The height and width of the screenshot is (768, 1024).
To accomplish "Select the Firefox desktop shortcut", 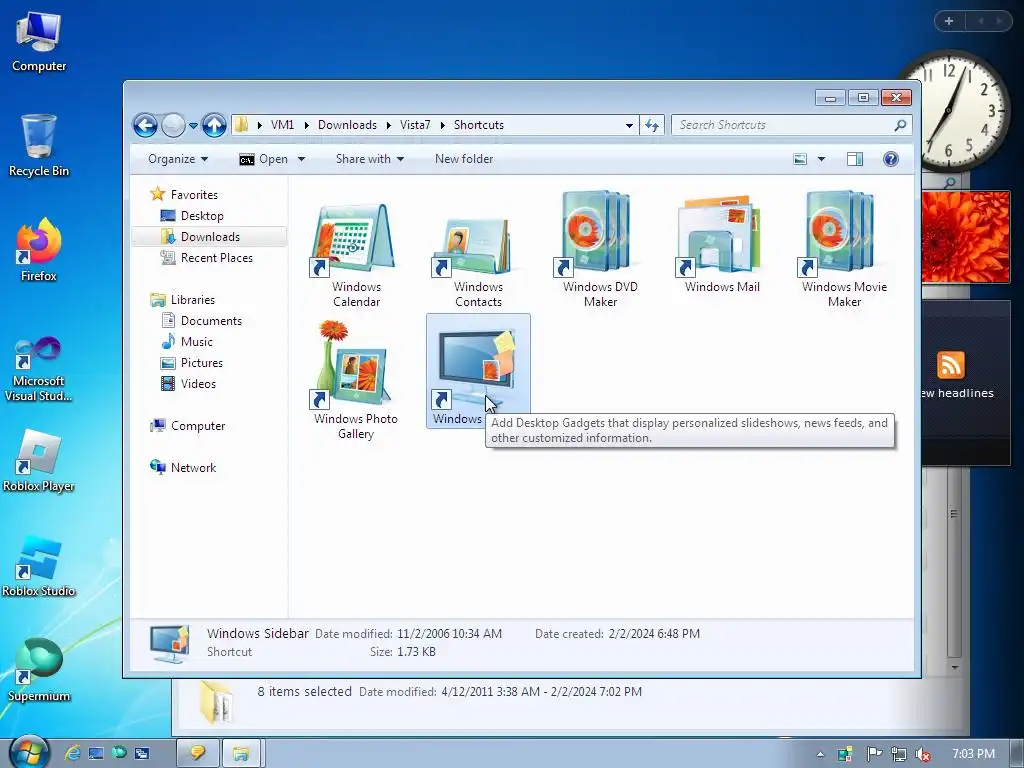I will (39, 249).
